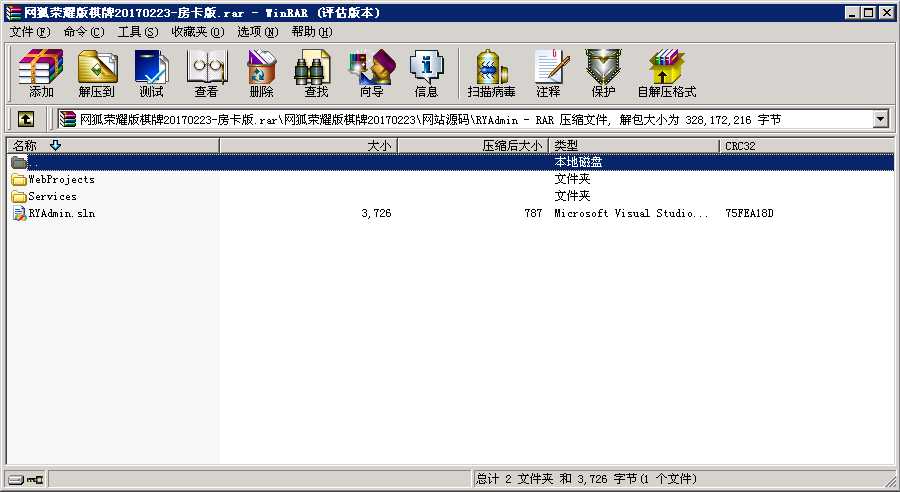Select the WebProjects folder name

tap(61, 180)
